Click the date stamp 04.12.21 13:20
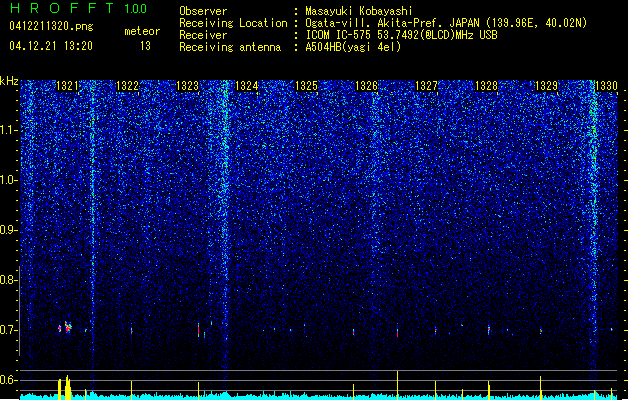 coord(51,46)
